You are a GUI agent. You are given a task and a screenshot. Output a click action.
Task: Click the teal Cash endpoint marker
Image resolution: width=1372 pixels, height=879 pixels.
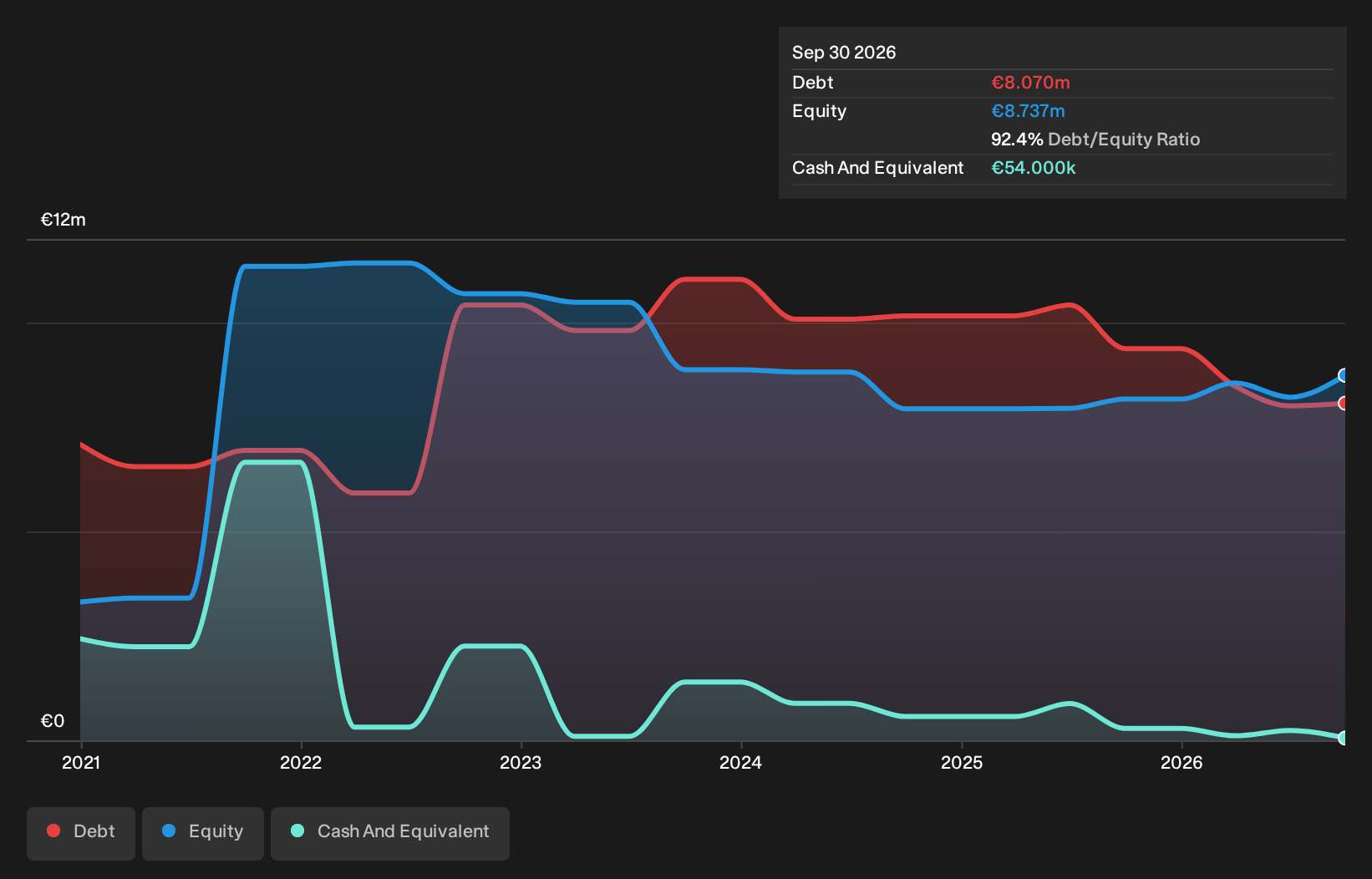1344,738
